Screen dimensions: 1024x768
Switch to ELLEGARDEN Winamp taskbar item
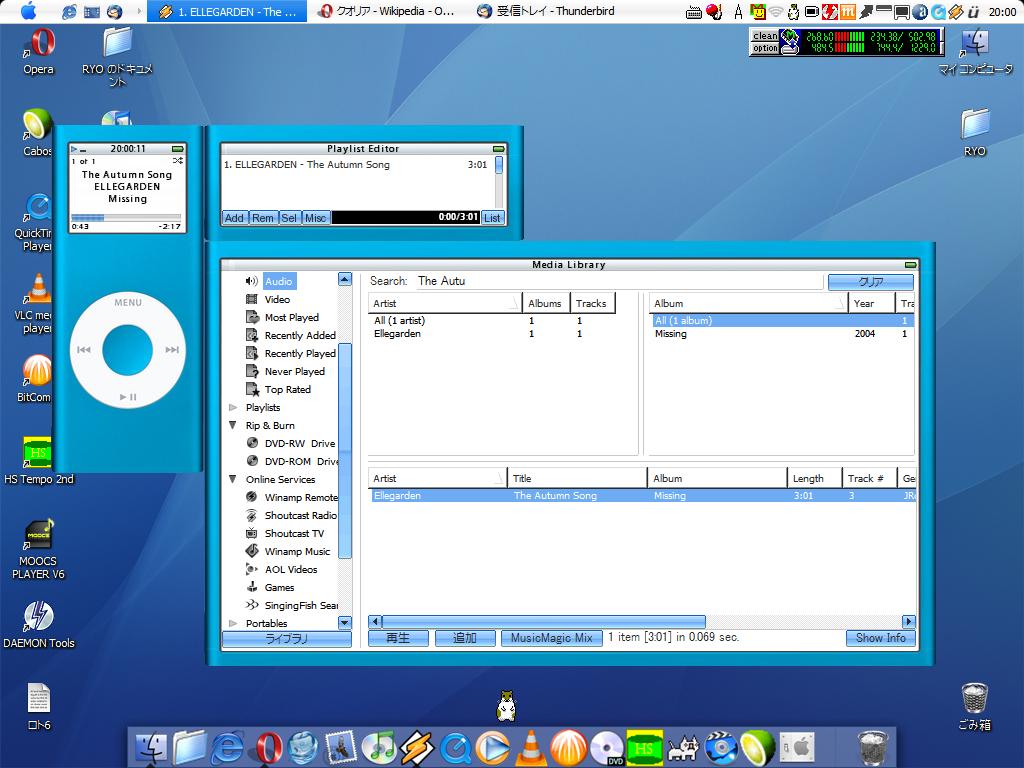click(227, 11)
